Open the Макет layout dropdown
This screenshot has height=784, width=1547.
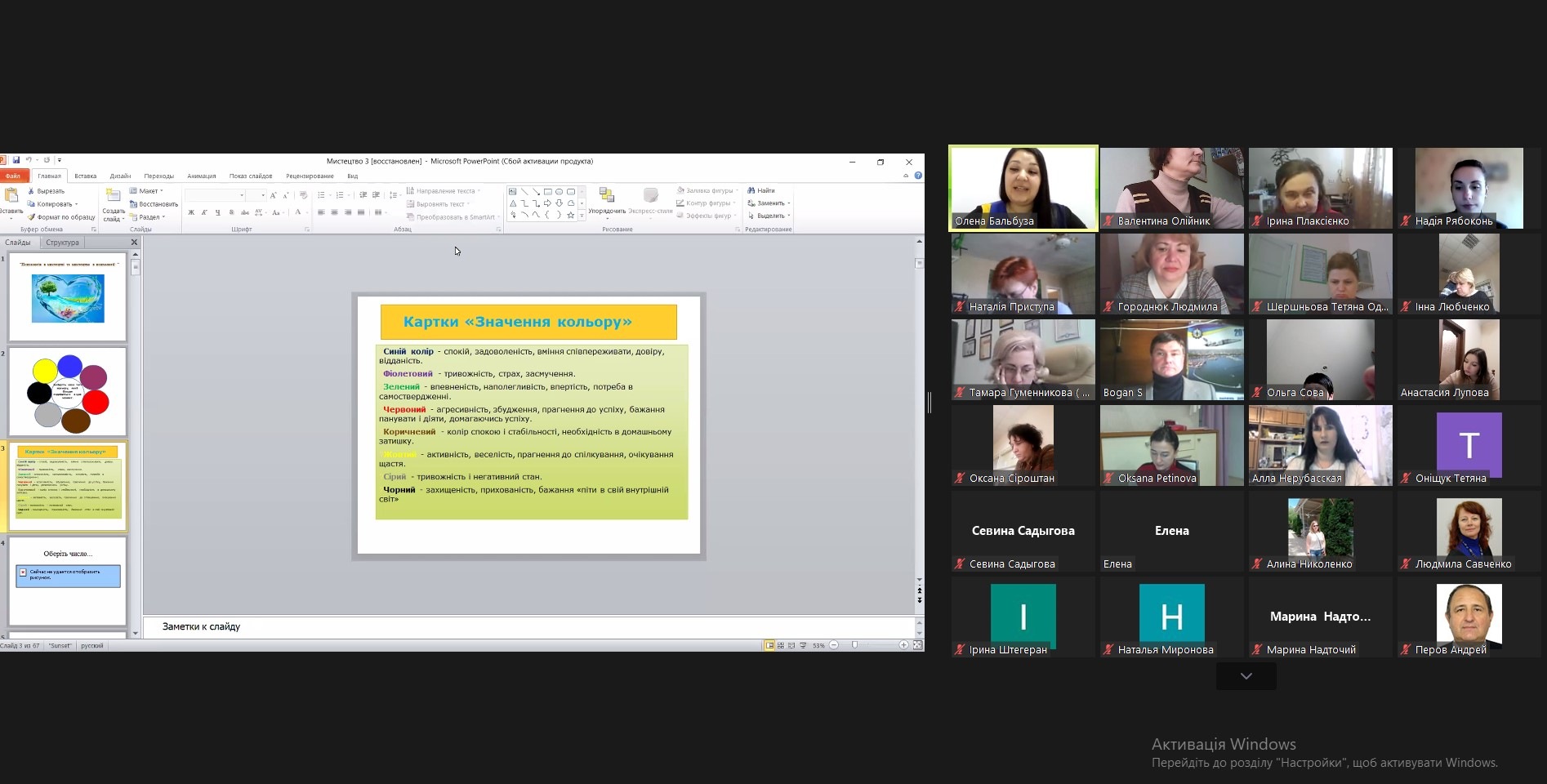147,191
